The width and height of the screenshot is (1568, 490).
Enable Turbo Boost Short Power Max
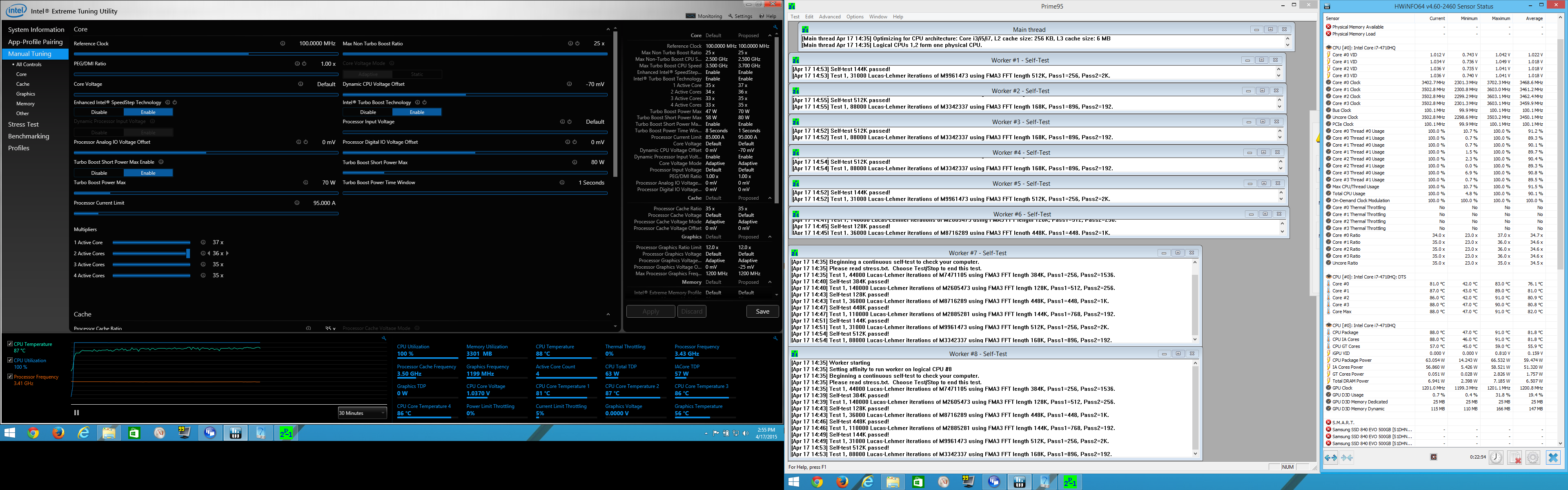coord(148,173)
